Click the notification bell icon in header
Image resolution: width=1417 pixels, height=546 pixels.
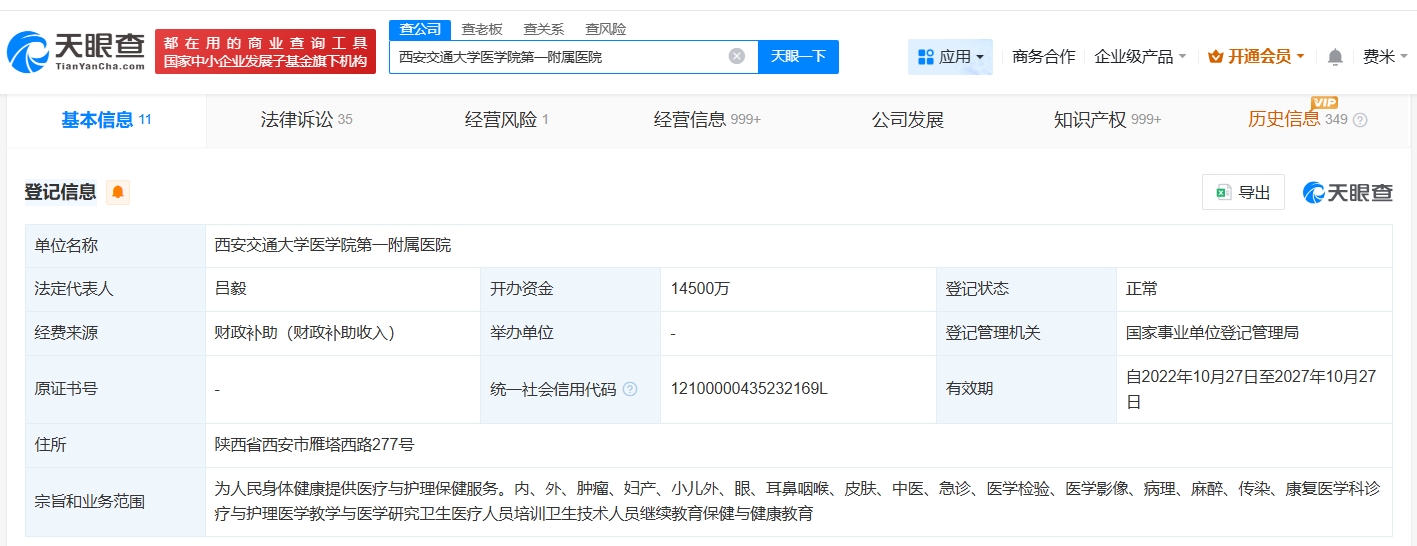click(x=1335, y=57)
